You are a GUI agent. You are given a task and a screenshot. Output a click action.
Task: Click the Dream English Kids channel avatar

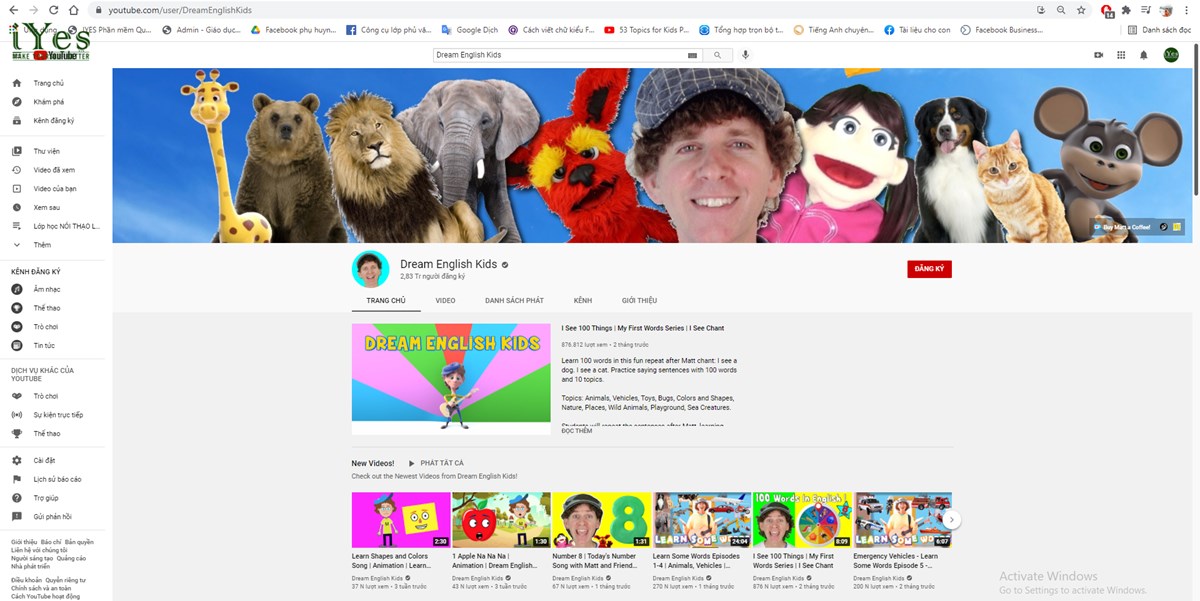[x=370, y=269]
